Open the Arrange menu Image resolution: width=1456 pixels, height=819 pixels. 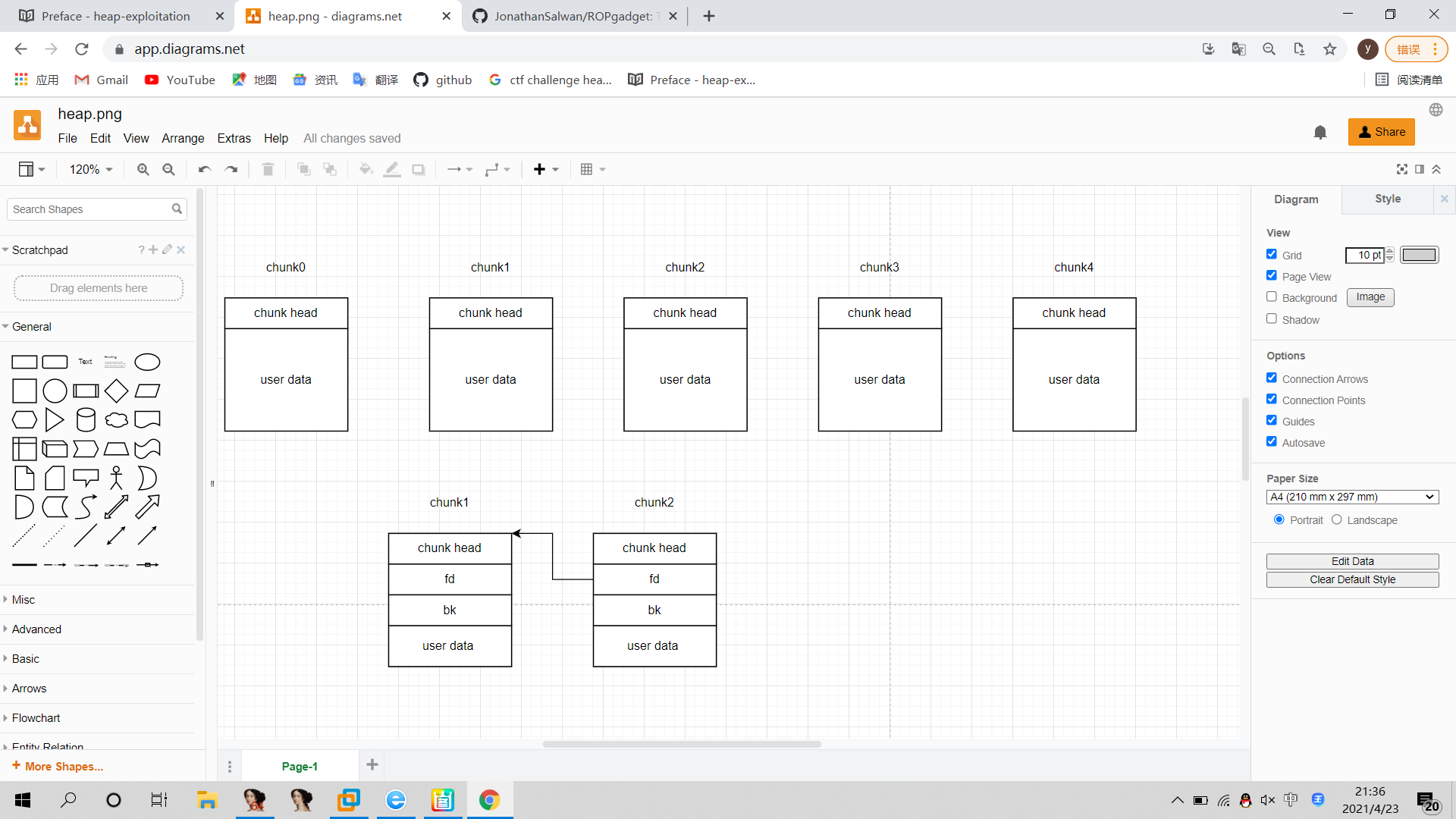183,138
